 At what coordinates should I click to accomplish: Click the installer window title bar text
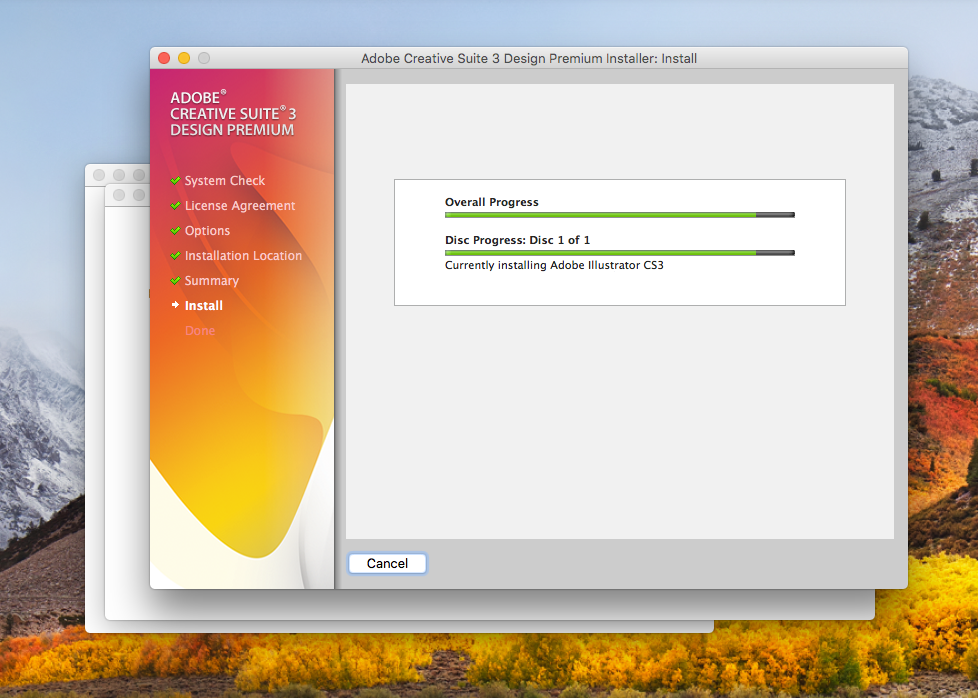coord(529,58)
